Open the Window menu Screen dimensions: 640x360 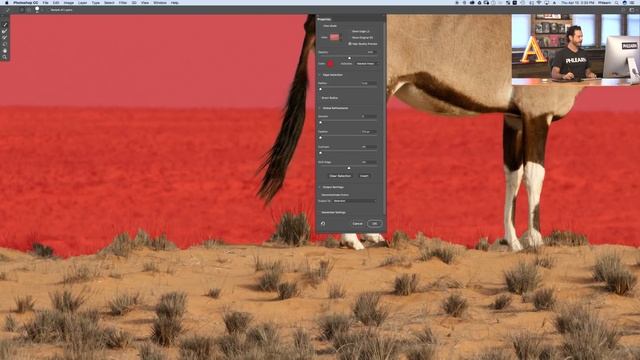coord(160,2)
